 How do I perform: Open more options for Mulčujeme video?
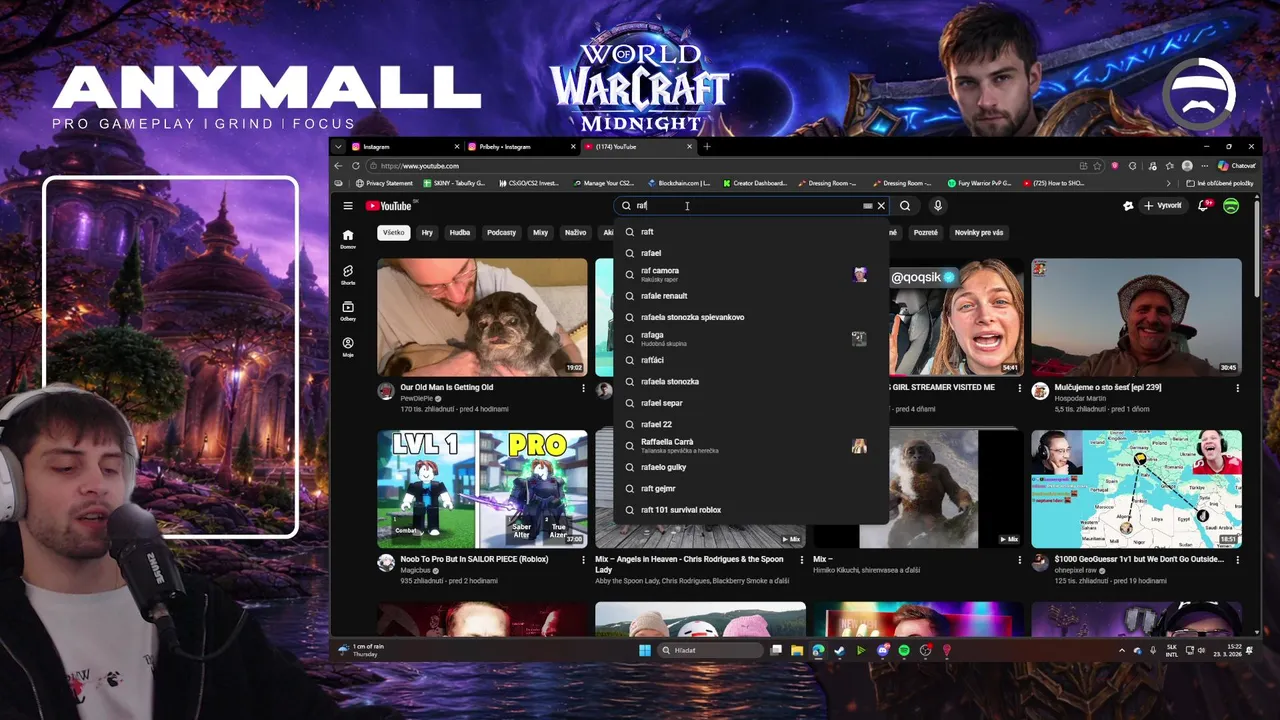[1237, 388]
